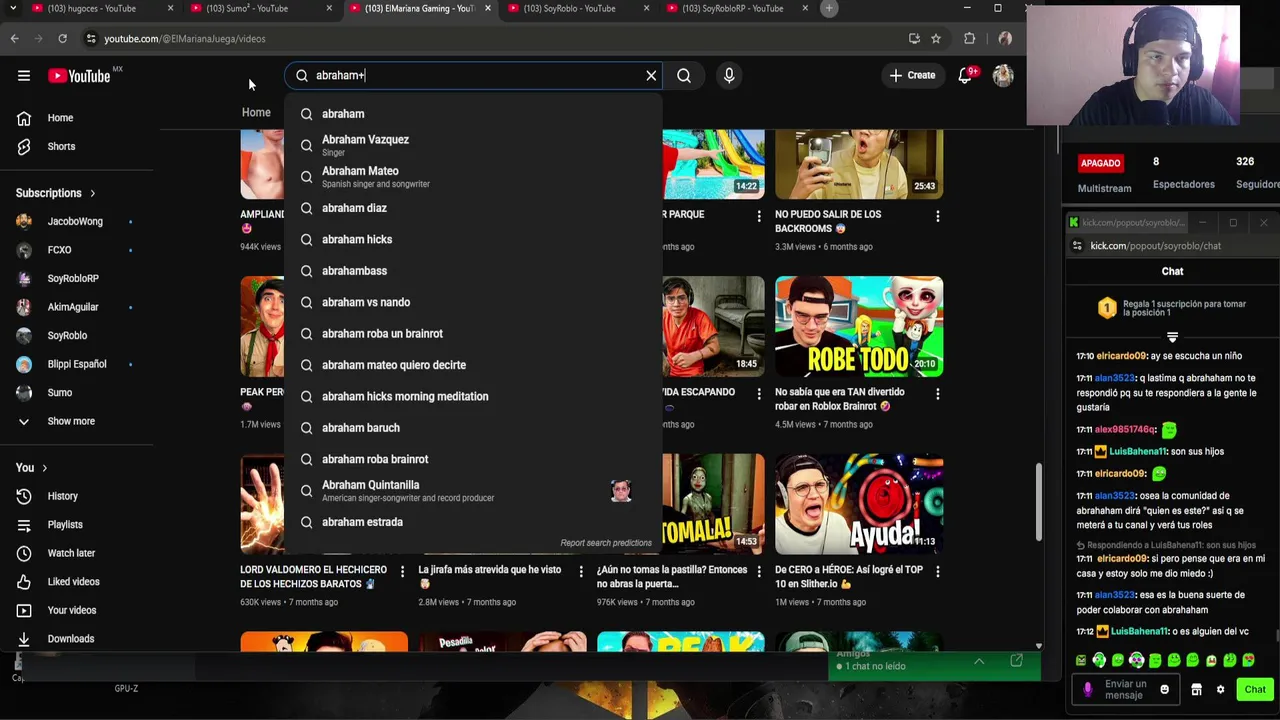Open Playlists in sidebar
Viewport: 1280px width, 720px height.
pos(65,524)
